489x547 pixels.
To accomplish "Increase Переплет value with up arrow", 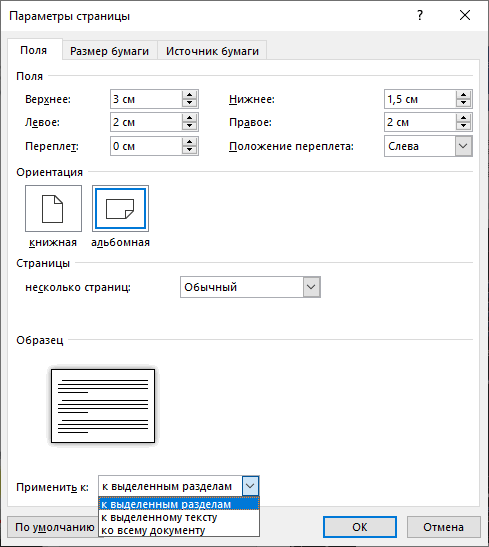I will coord(189,142).
